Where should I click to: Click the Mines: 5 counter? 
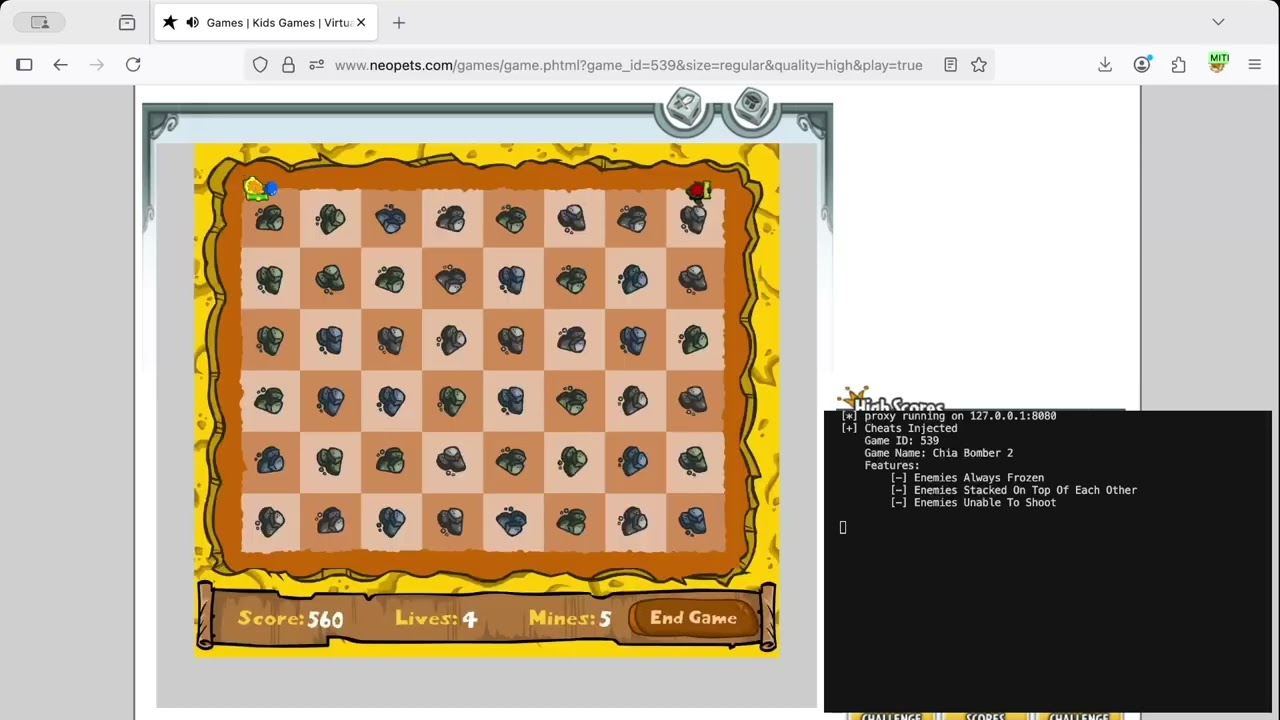pyautogui.click(x=570, y=619)
